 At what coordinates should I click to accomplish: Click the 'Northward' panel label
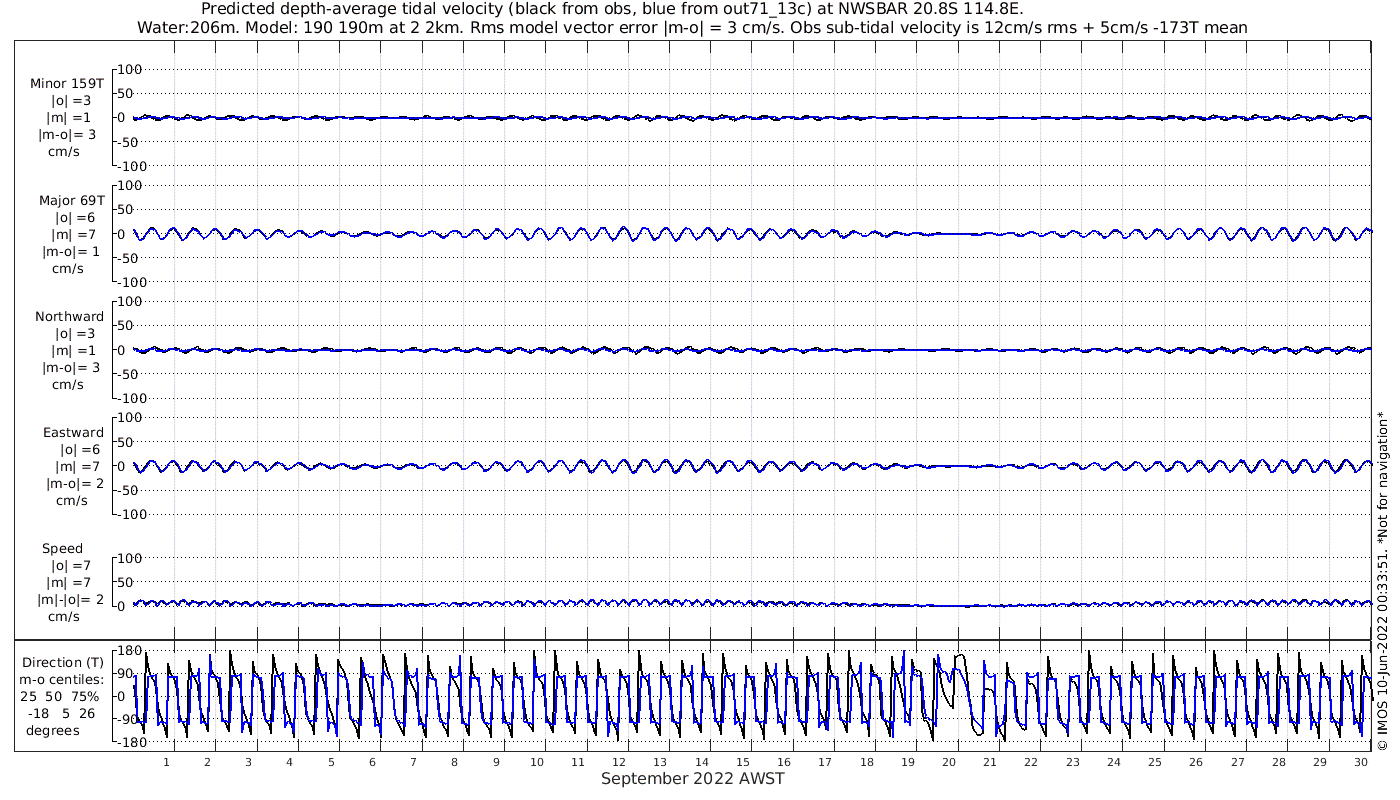(x=69, y=316)
